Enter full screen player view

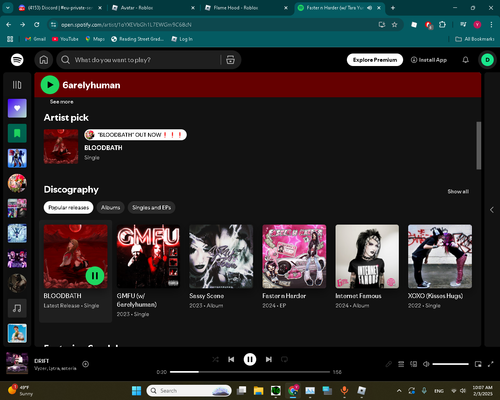[x=490, y=364]
